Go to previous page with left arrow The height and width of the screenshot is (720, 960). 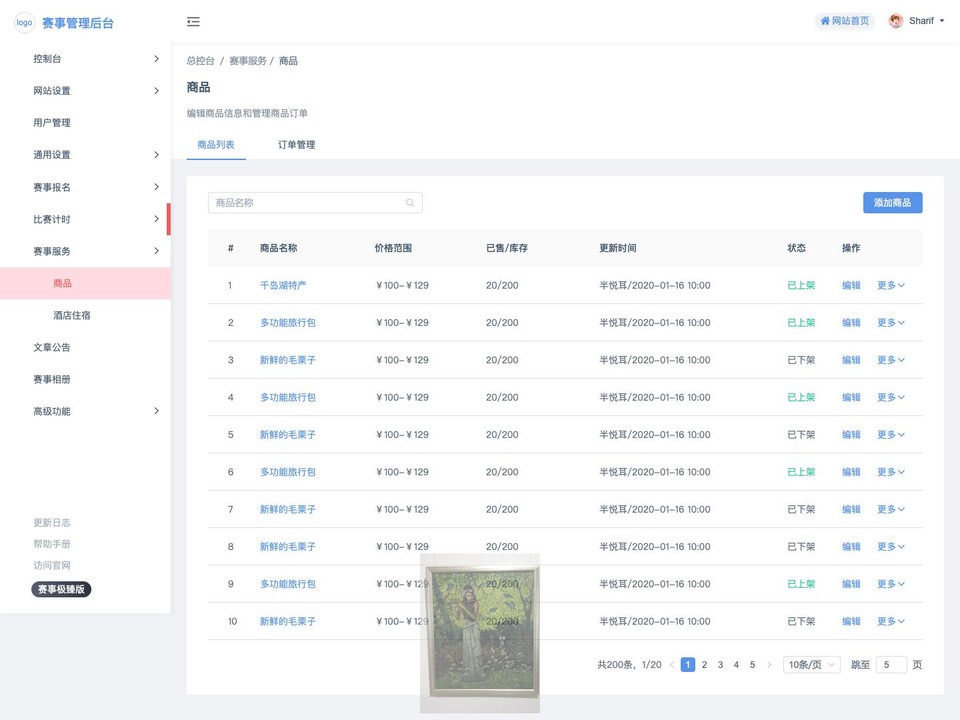click(672, 665)
